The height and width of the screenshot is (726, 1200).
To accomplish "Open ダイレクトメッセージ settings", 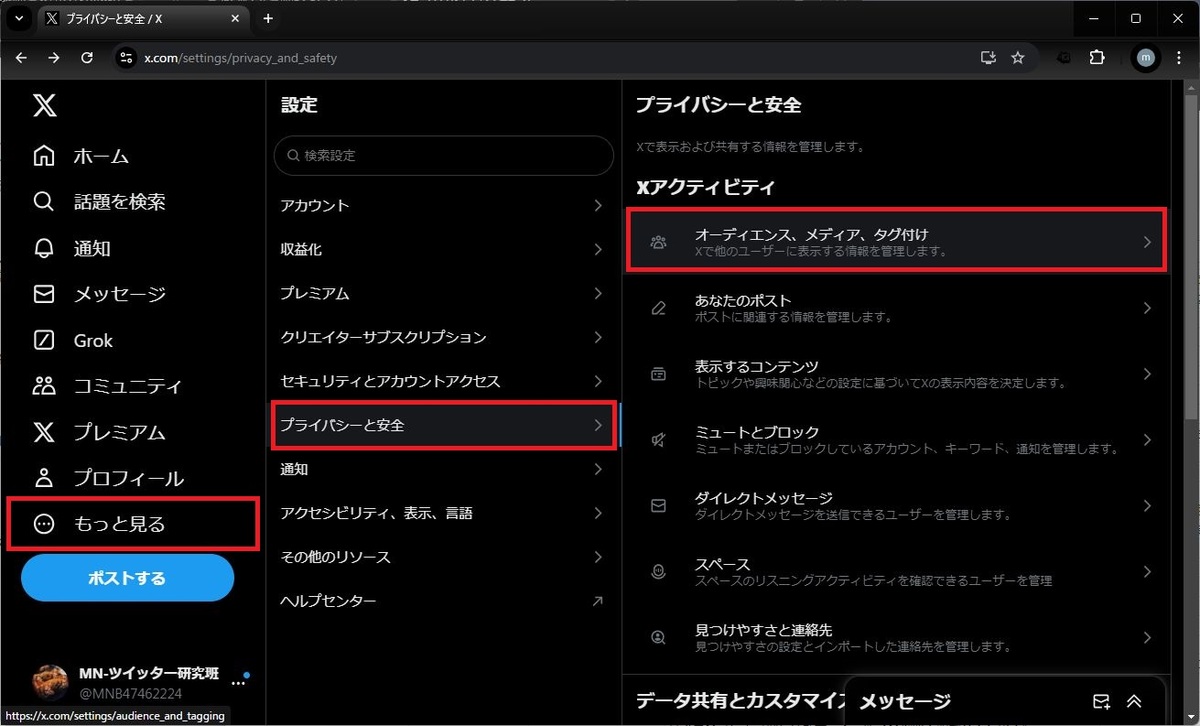I will [x=896, y=506].
